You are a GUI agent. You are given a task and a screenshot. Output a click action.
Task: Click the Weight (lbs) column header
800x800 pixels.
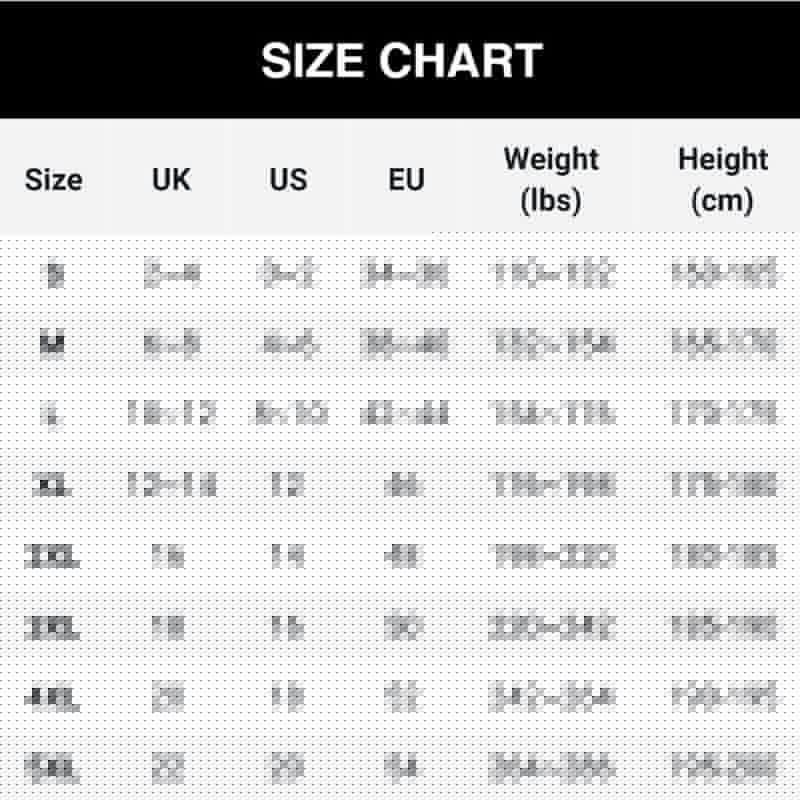pyautogui.click(x=551, y=180)
